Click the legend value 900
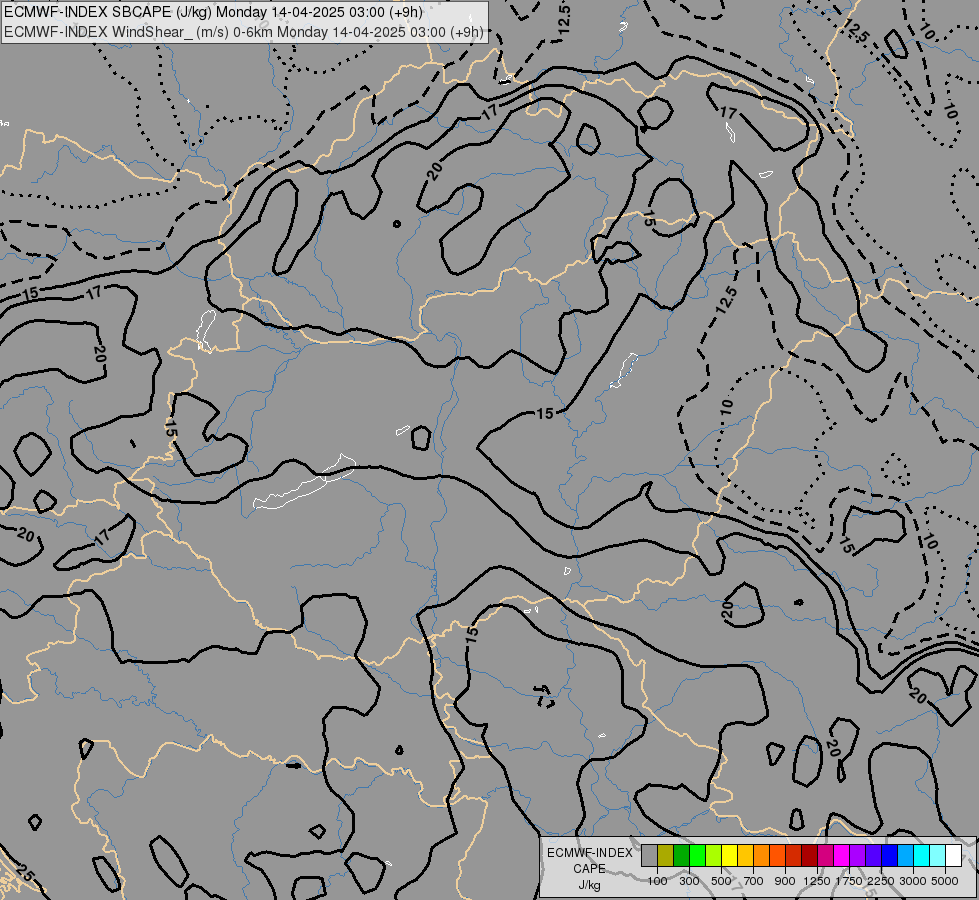The image size is (979, 900). (x=785, y=881)
